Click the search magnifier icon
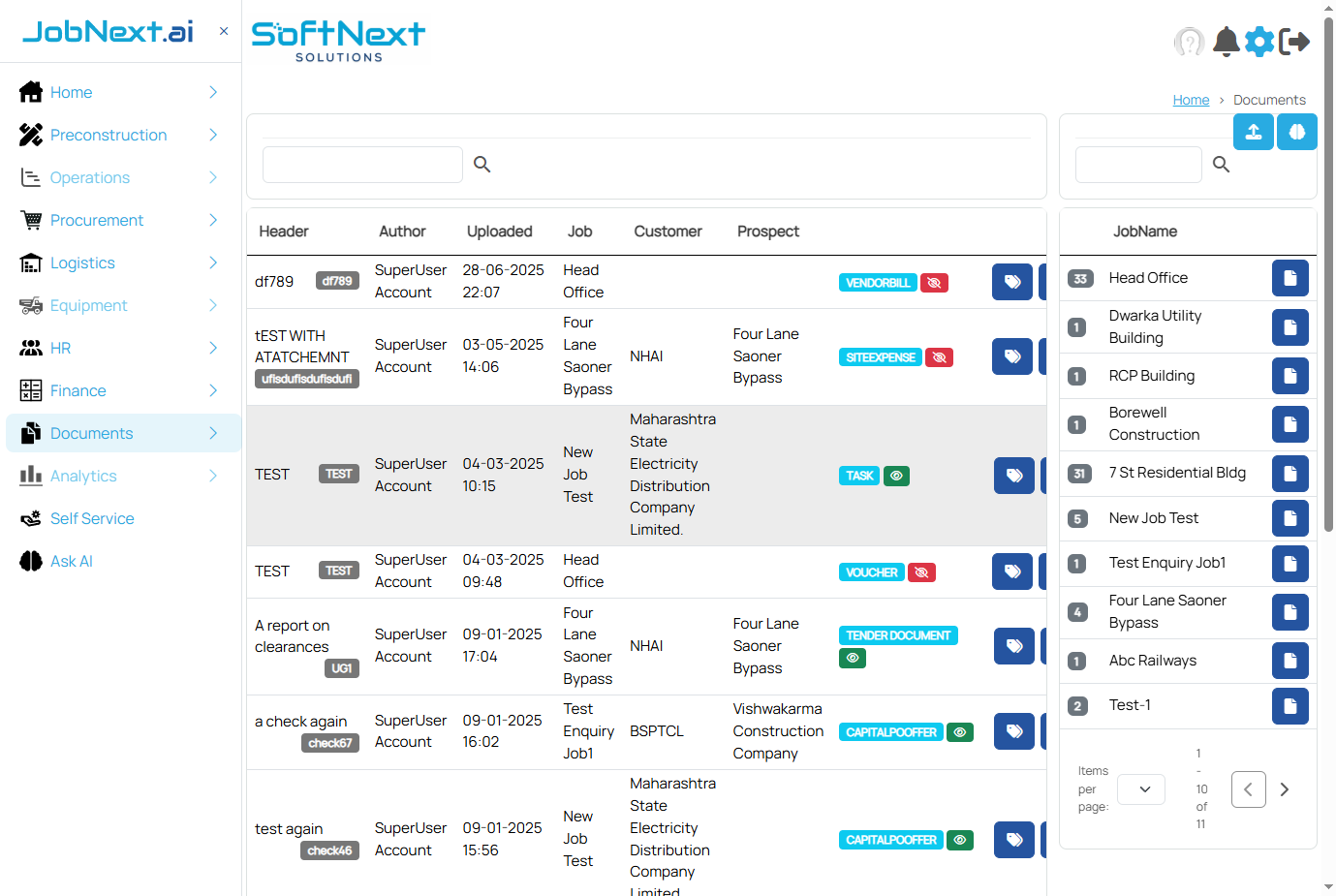 482,165
